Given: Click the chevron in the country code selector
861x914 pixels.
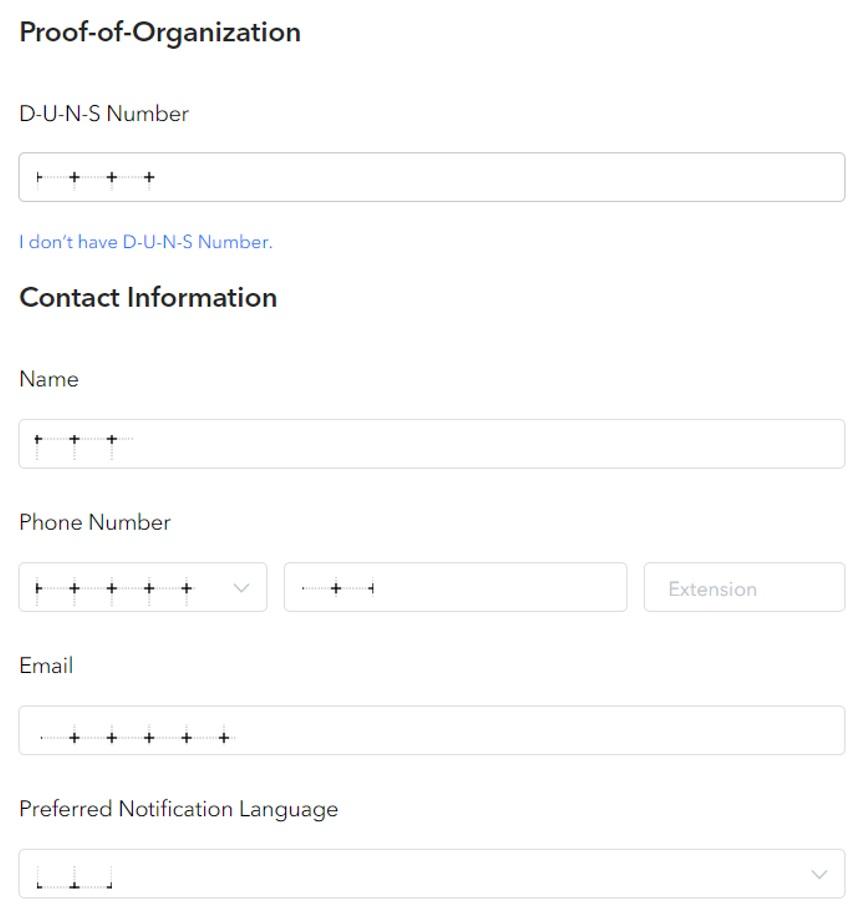Looking at the screenshot, I should pyautogui.click(x=241, y=588).
